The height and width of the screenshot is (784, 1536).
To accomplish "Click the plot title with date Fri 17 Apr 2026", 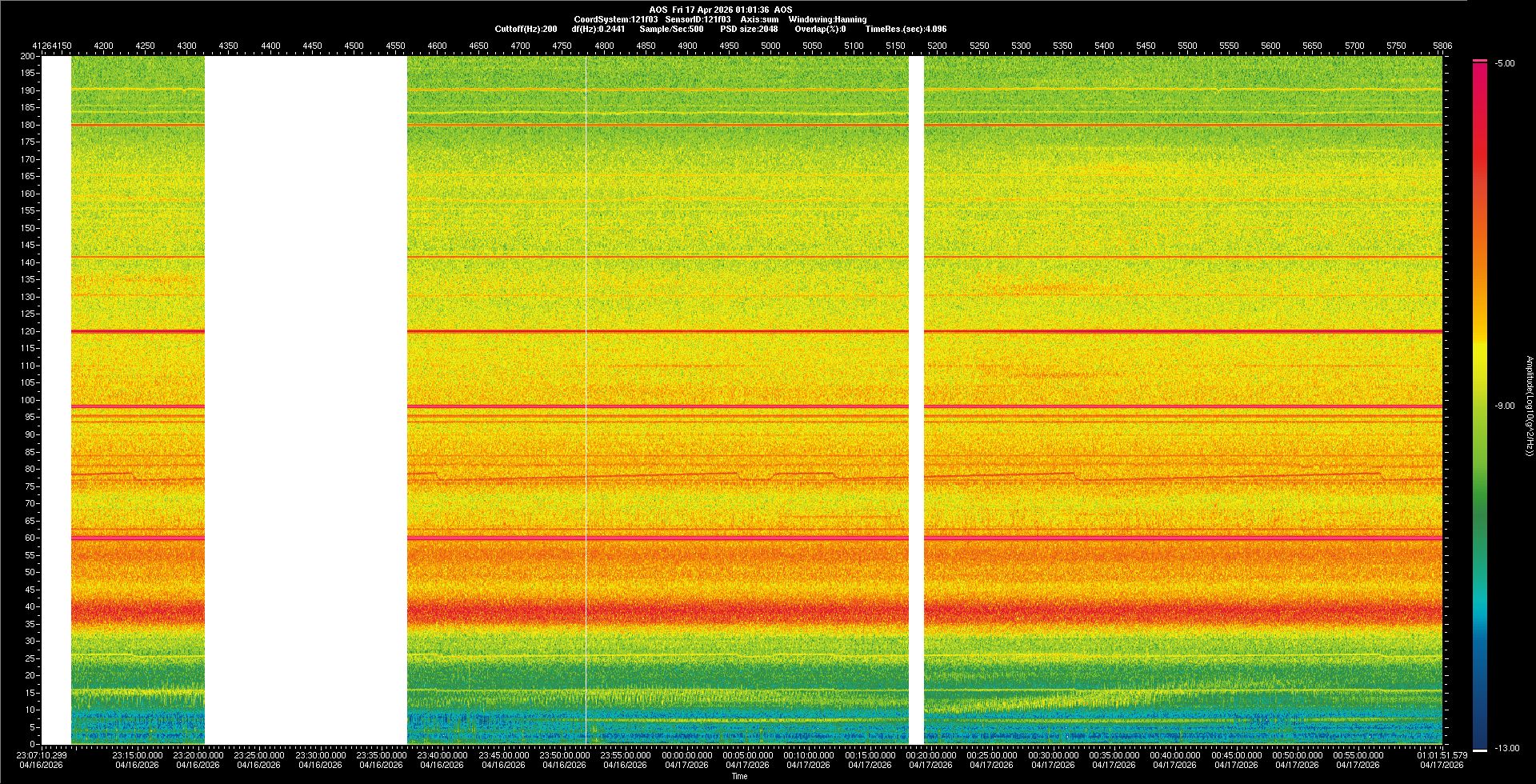I will (721, 10).
